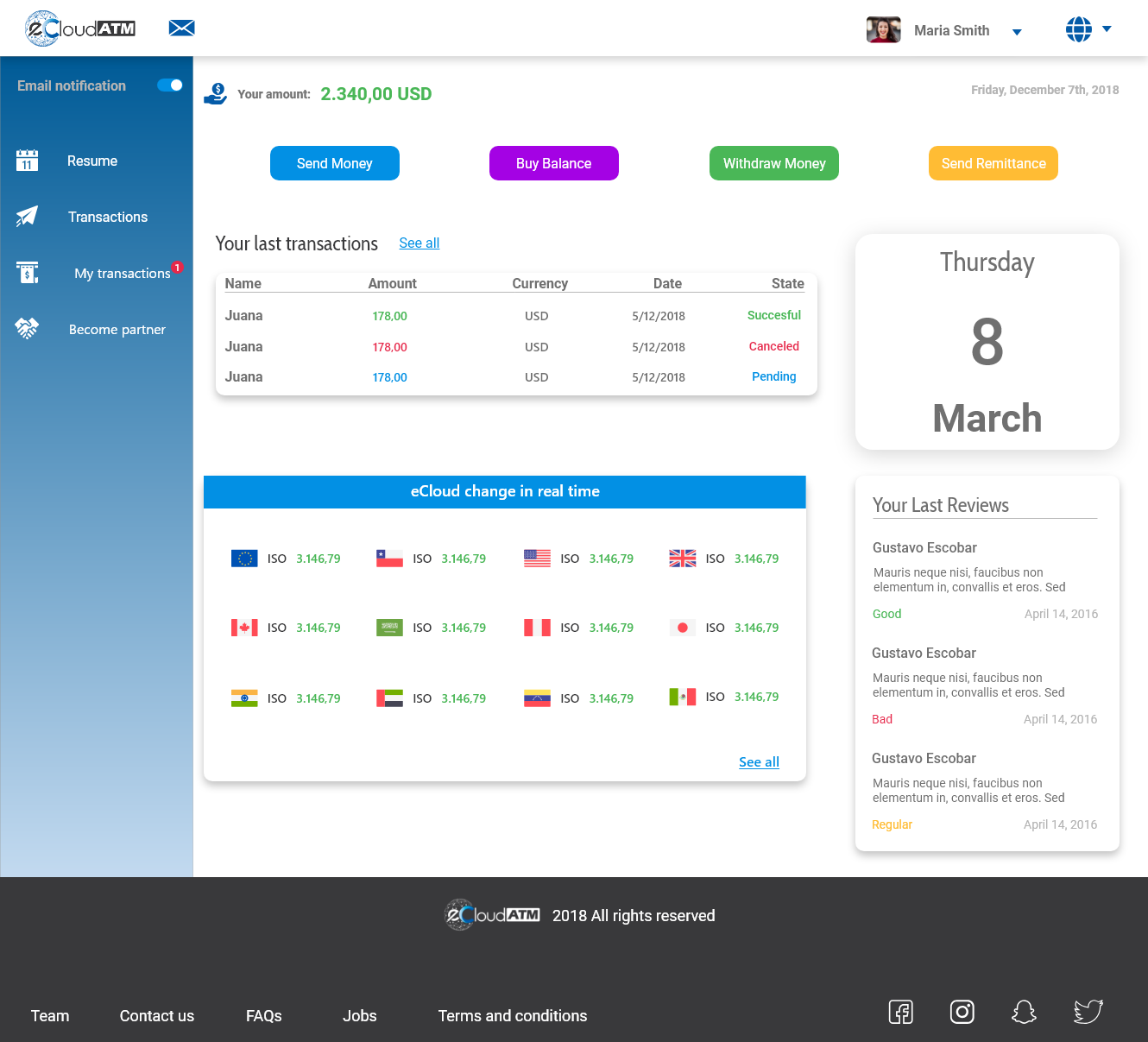Click the Name column header
Screen dimensions: 1148x1042
pyautogui.click(x=243, y=283)
